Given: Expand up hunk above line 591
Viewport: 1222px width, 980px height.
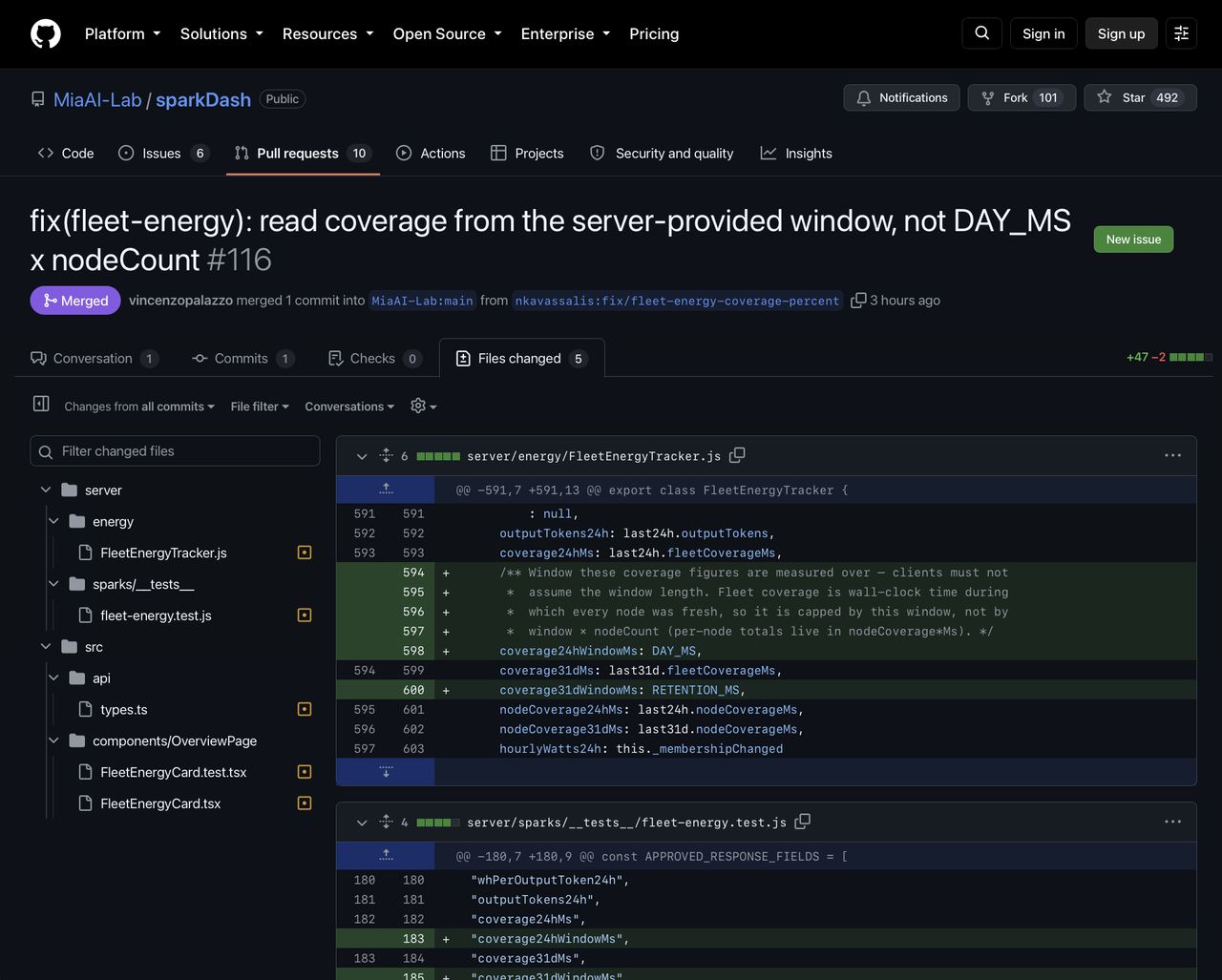Looking at the screenshot, I should tap(386, 490).
